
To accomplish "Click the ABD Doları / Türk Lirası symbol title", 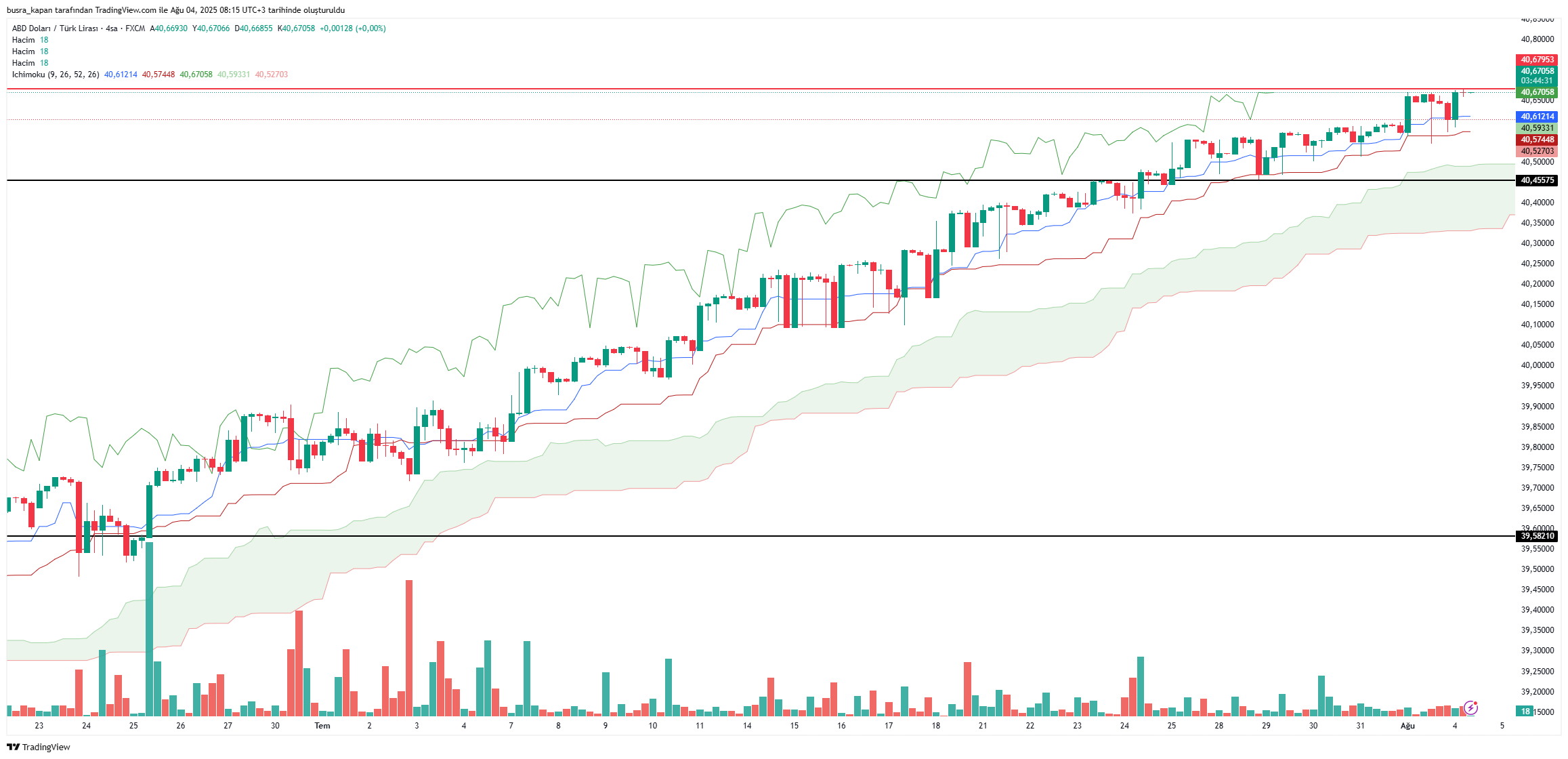I will [55, 28].
